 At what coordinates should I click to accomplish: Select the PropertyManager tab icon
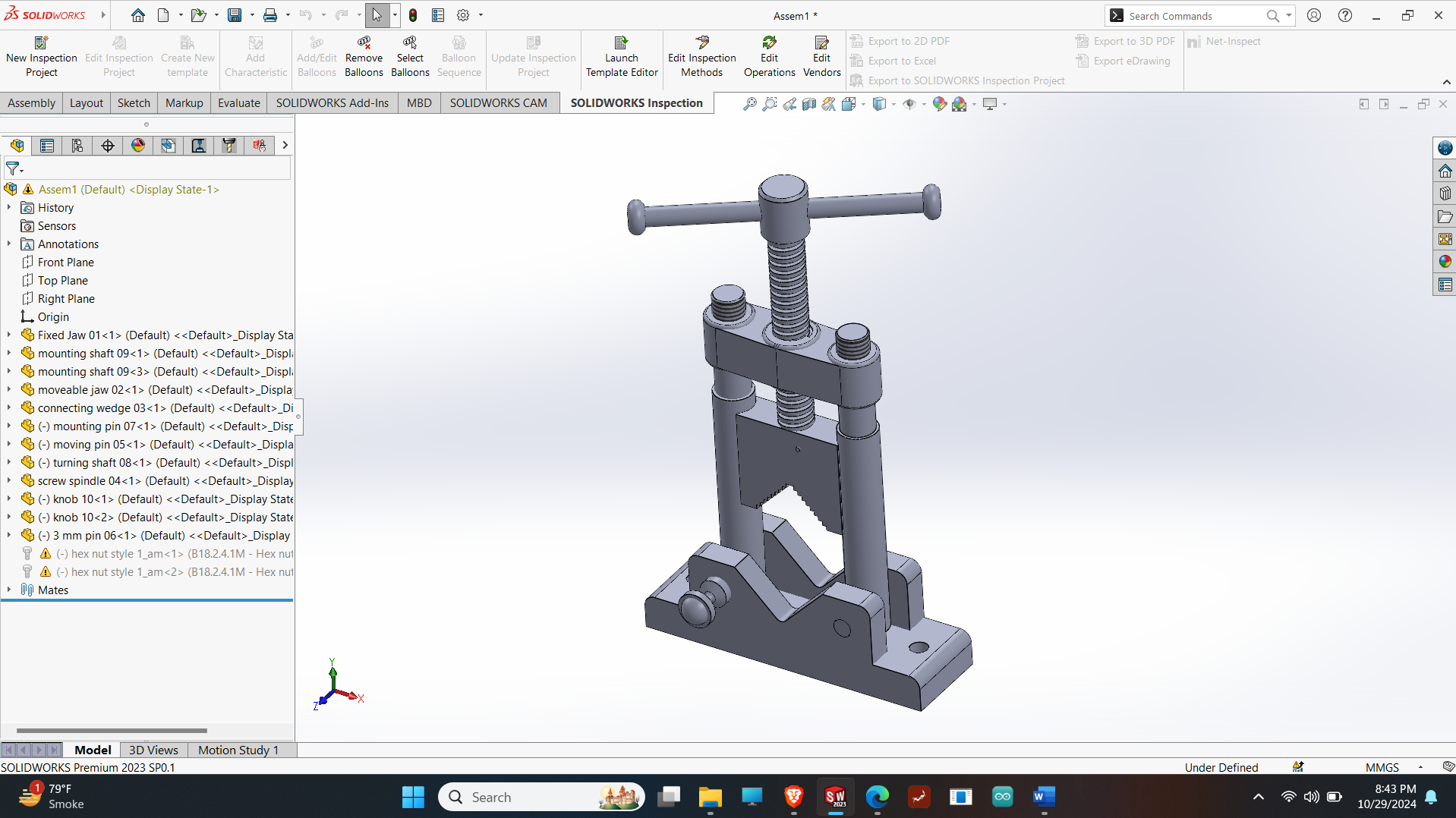click(x=47, y=146)
